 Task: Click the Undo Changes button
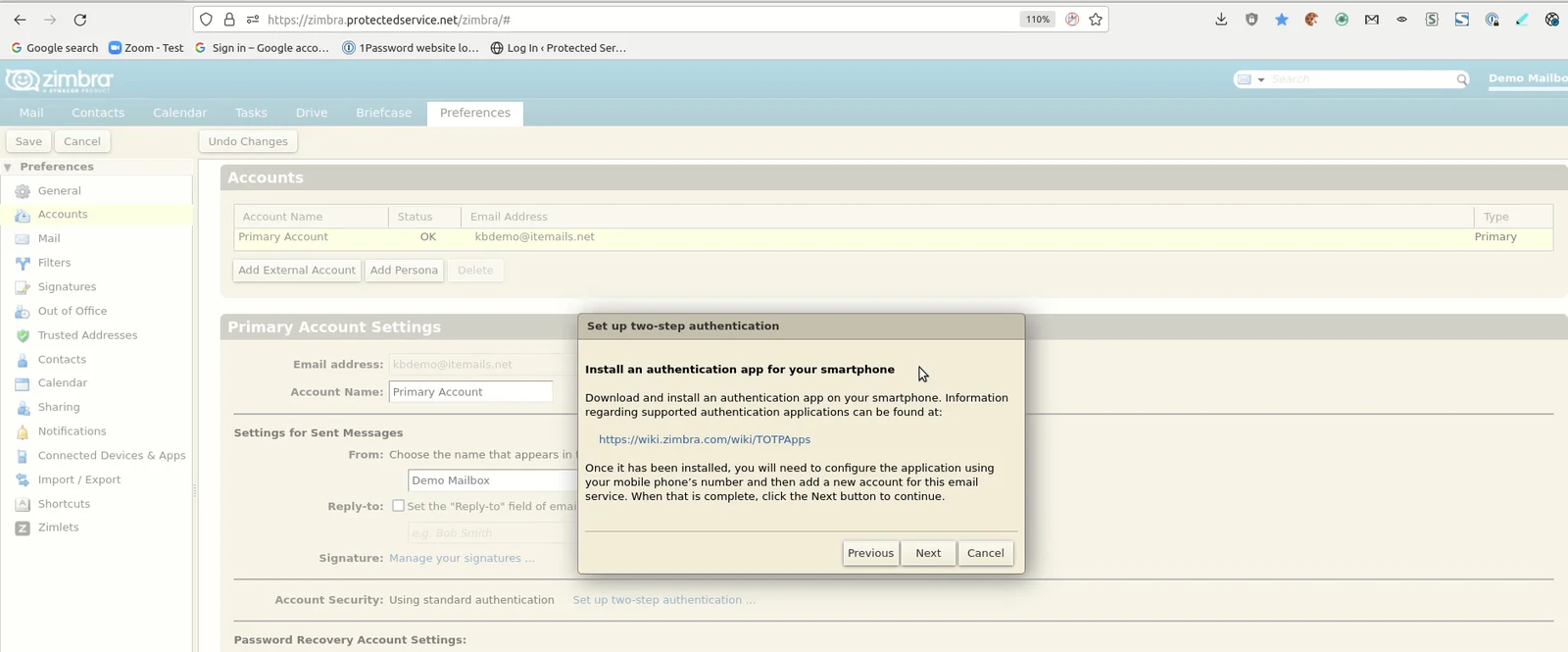pyautogui.click(x=248, y=141)
